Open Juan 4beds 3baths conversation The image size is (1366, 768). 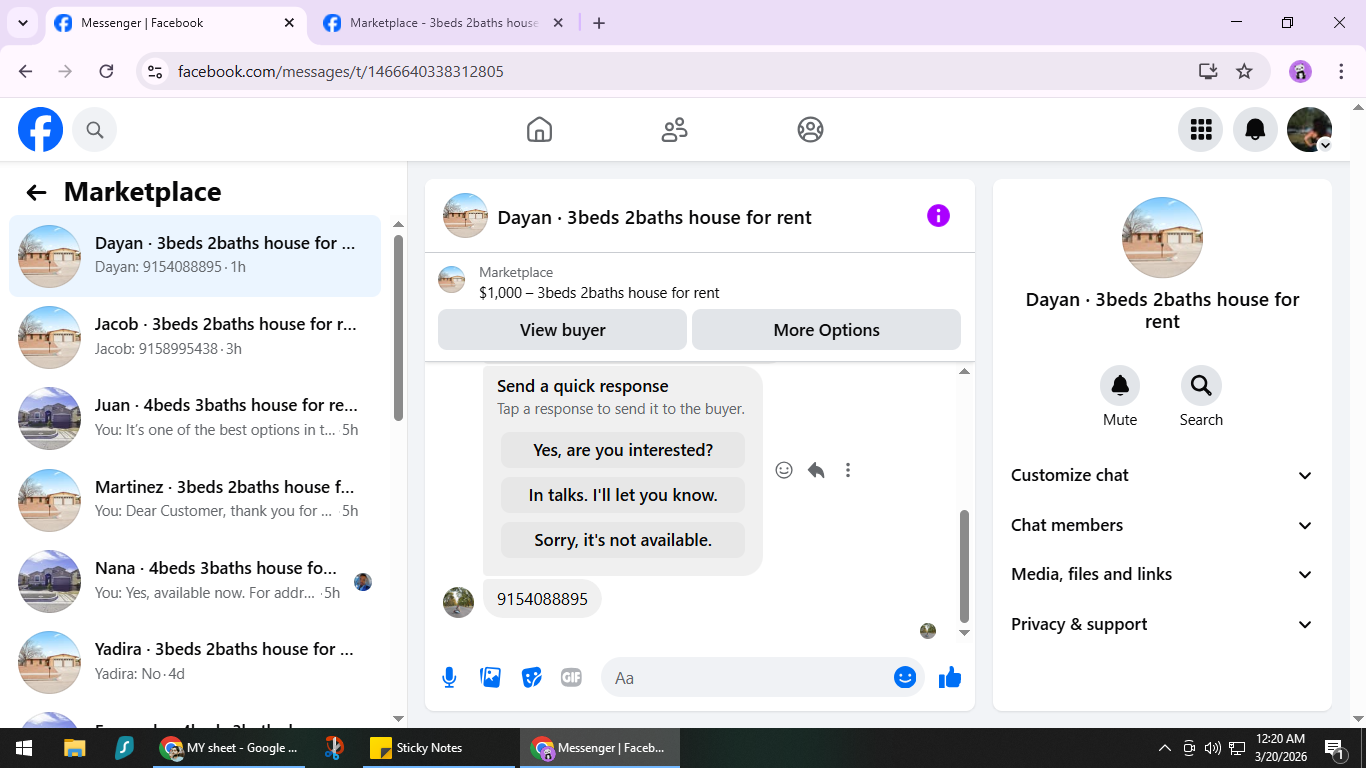click(x=195, y=418)
